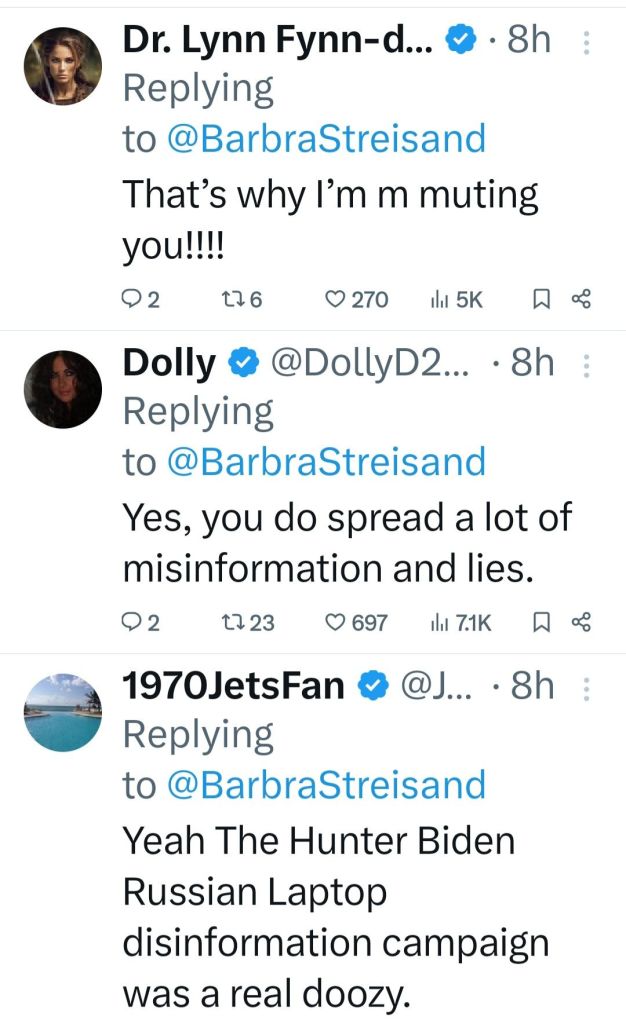
Task: Reply to Dr. Lynn's muting tweet
Action: pos(131,298)
